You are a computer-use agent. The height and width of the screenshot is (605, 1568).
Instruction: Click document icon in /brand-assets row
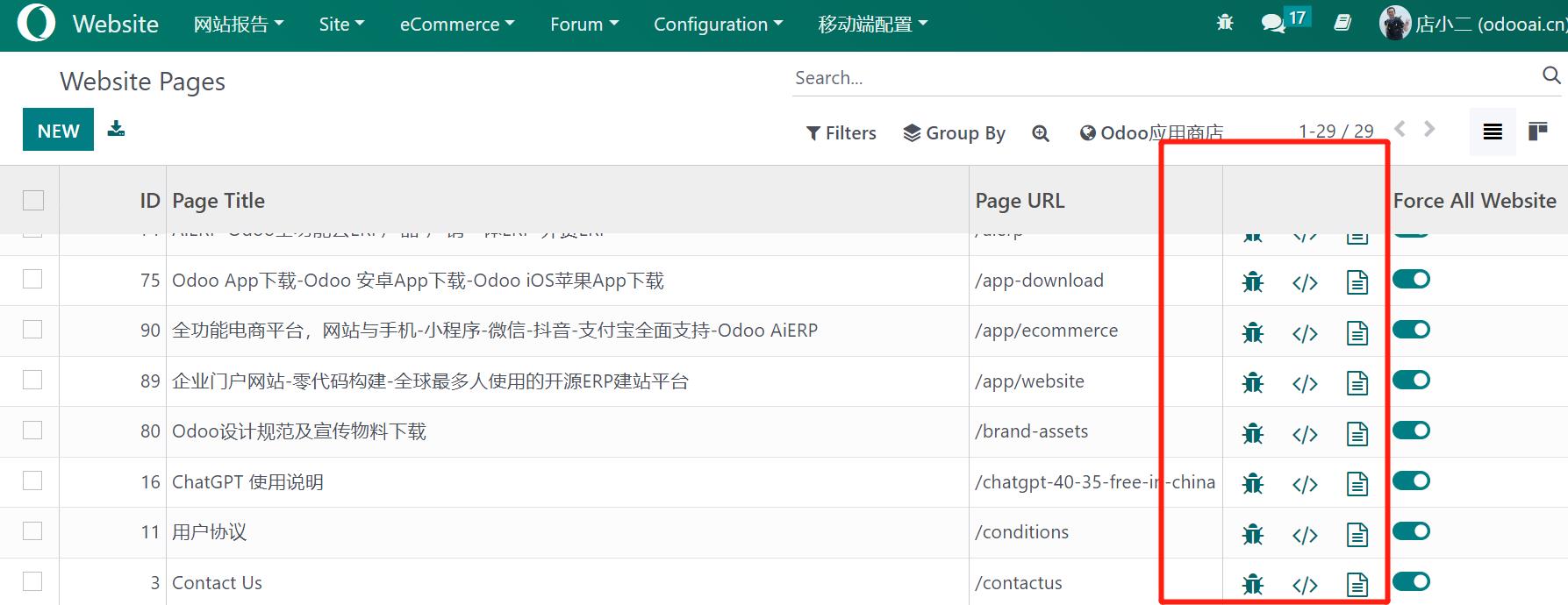click(x=1357, y=433)
